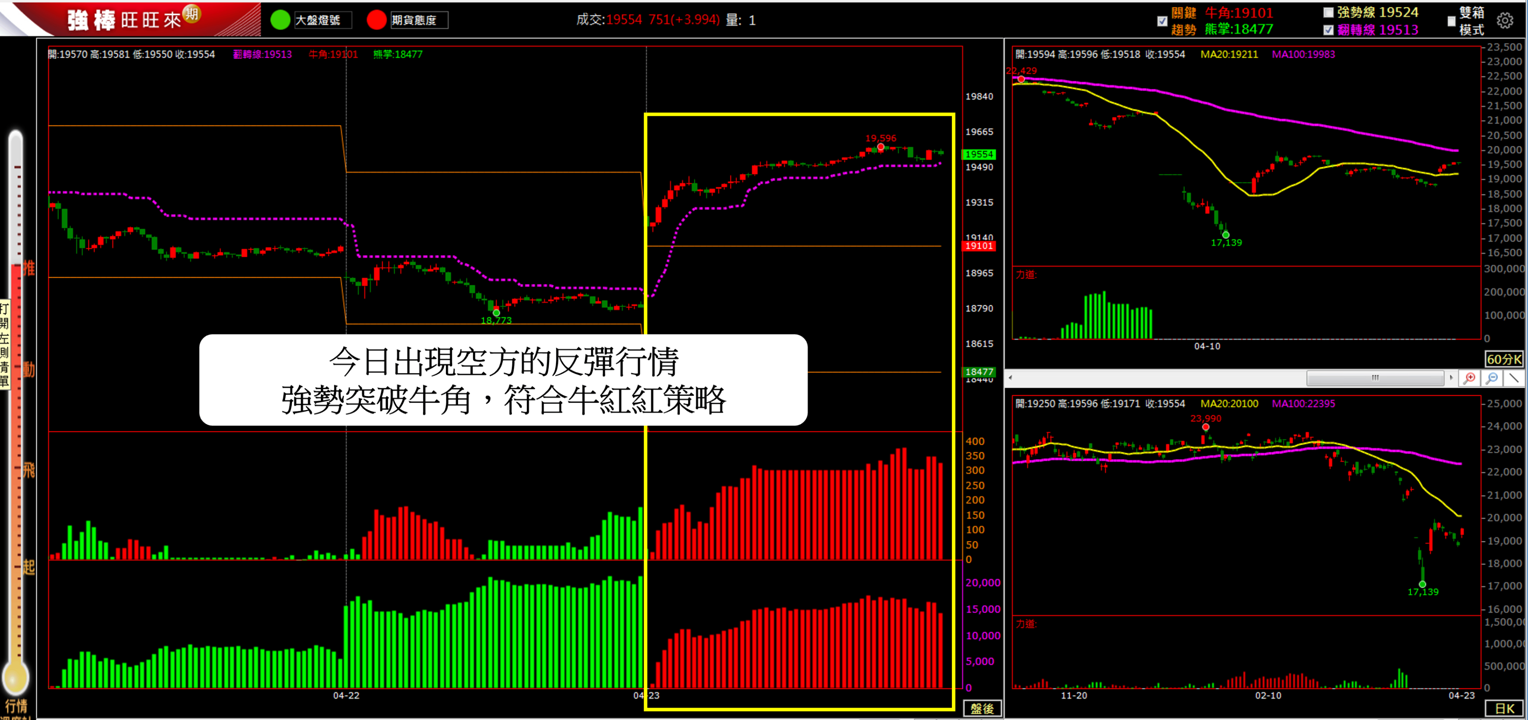Uncheck the 翻轉線 checkbox
The height and width of the screenshot is (720, 1528).
(x=1328, y=30)
